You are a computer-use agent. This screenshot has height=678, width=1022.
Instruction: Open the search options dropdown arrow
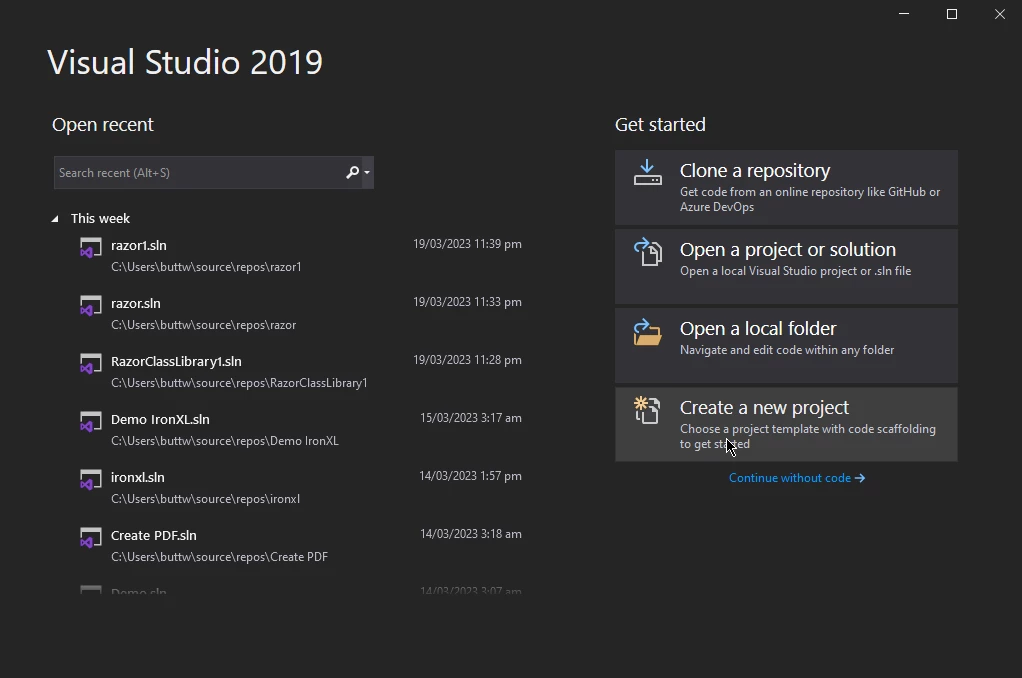click(x=367, y=173)
